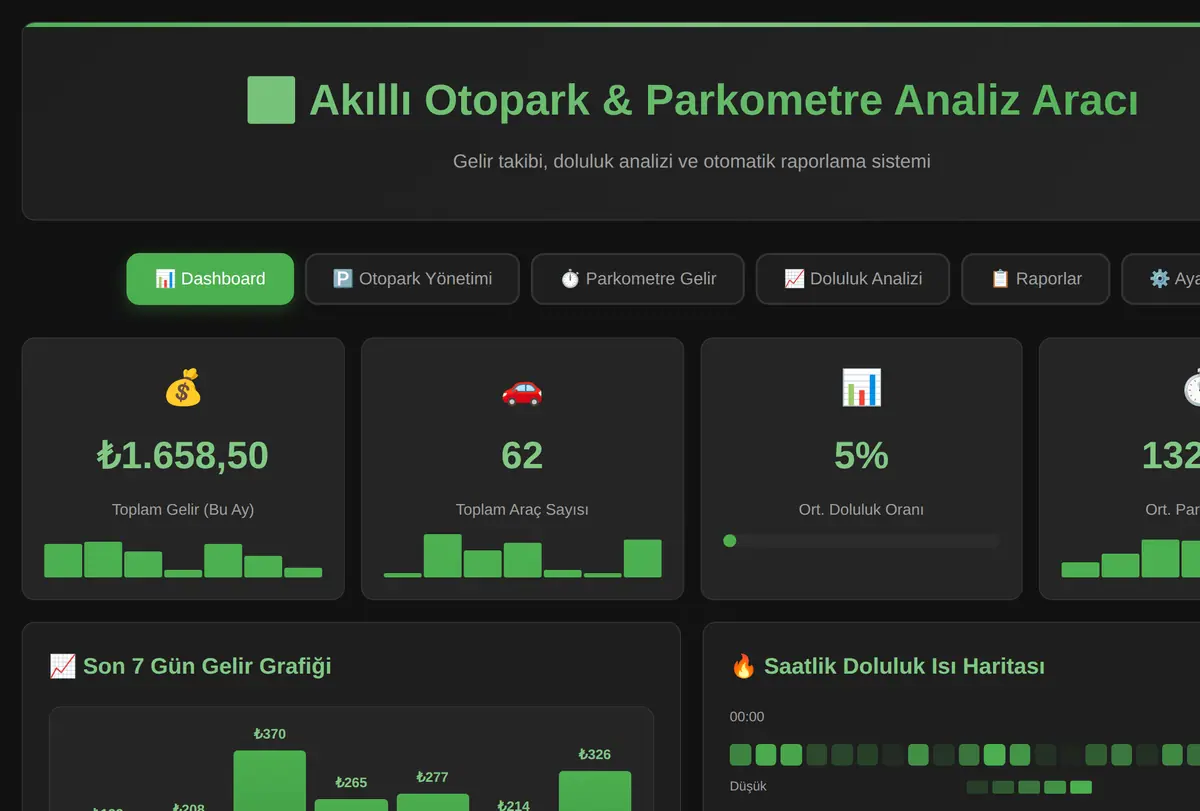
Task: Go to Doluluk Analizi tab
Action: 853,279
